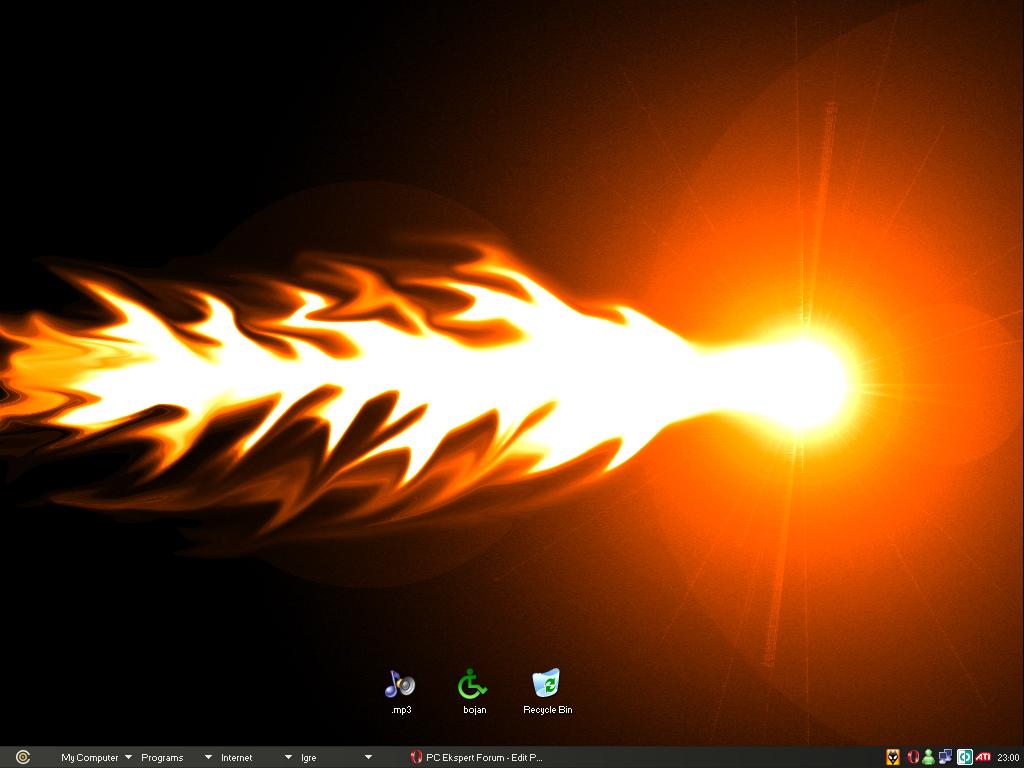
Task: Click the spiral start button in taskbar
Action: click(22, 757)
